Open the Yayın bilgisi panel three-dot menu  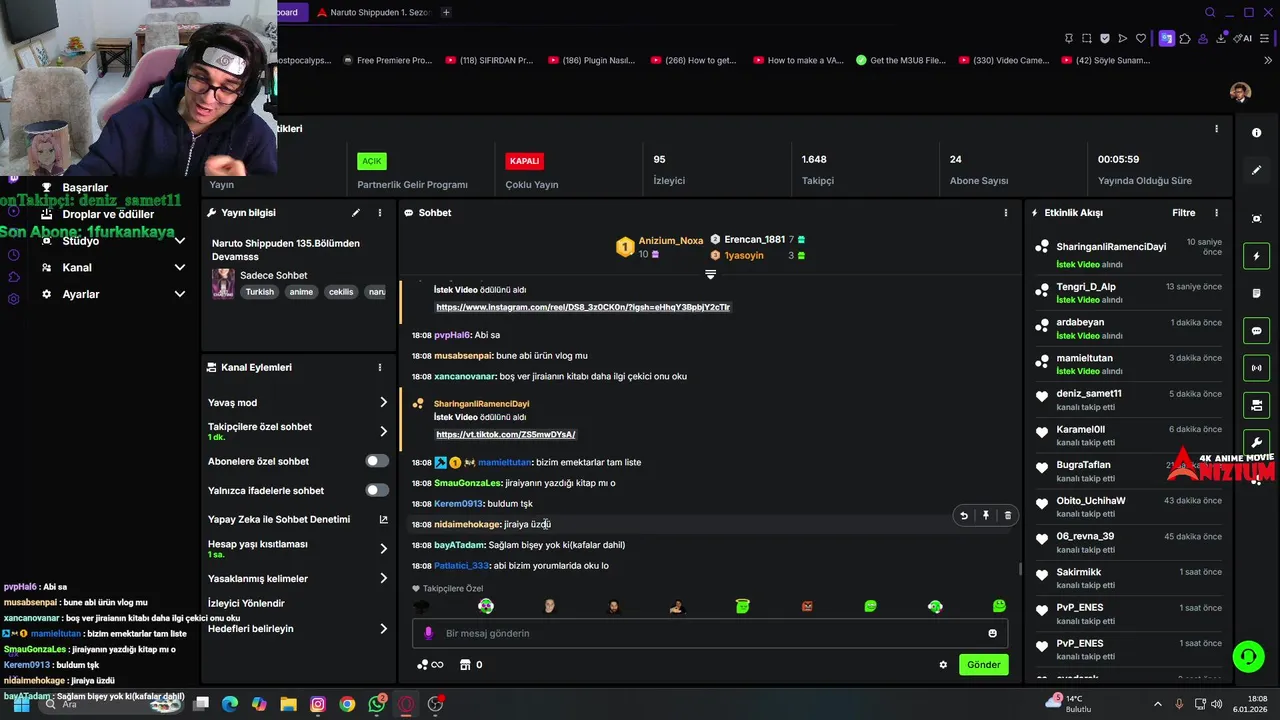380,213
